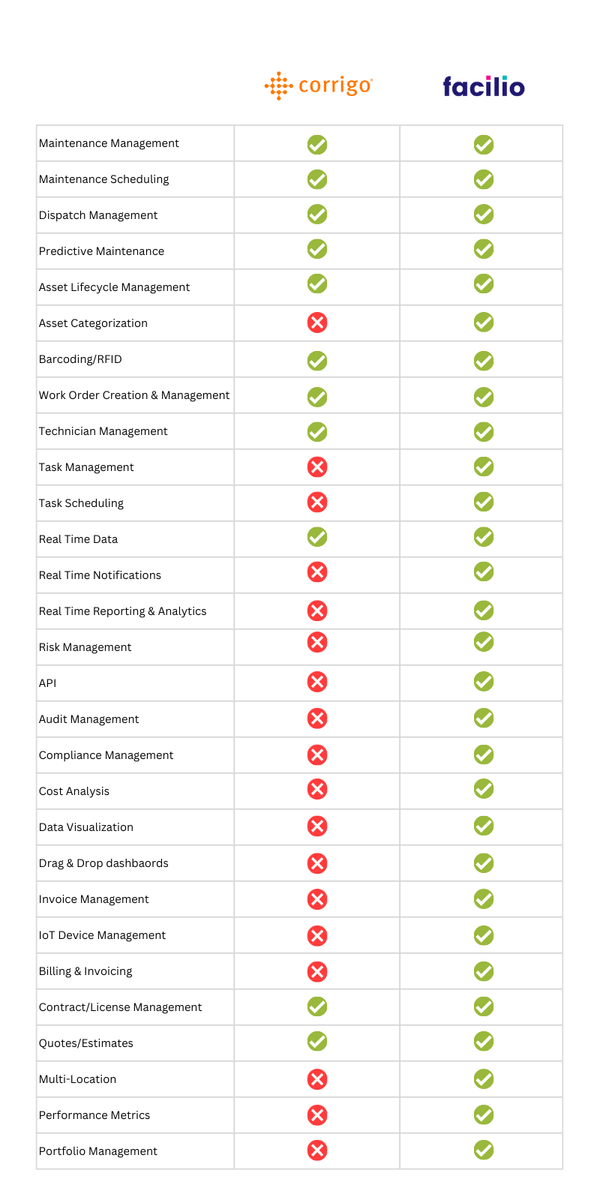Click the Predictive Maintenance row label
The image size is (600, 1194).
point(101,251)
